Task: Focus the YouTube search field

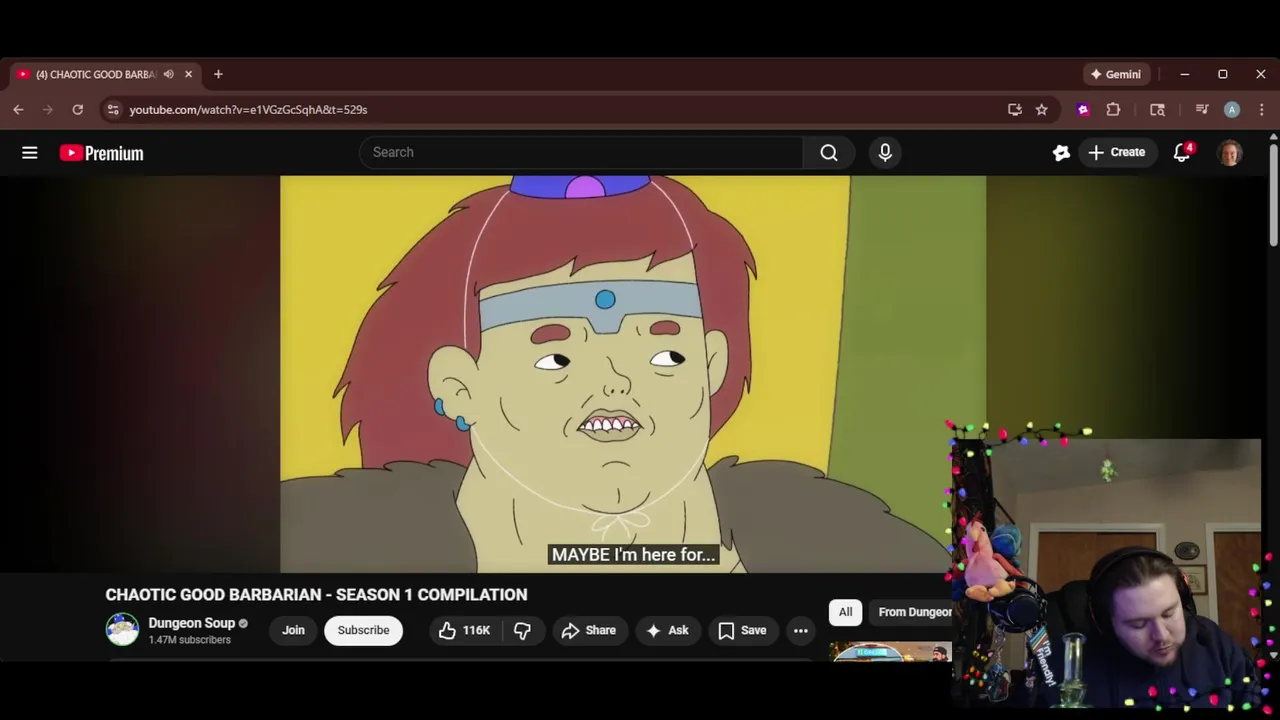Action: coord(581,152)
